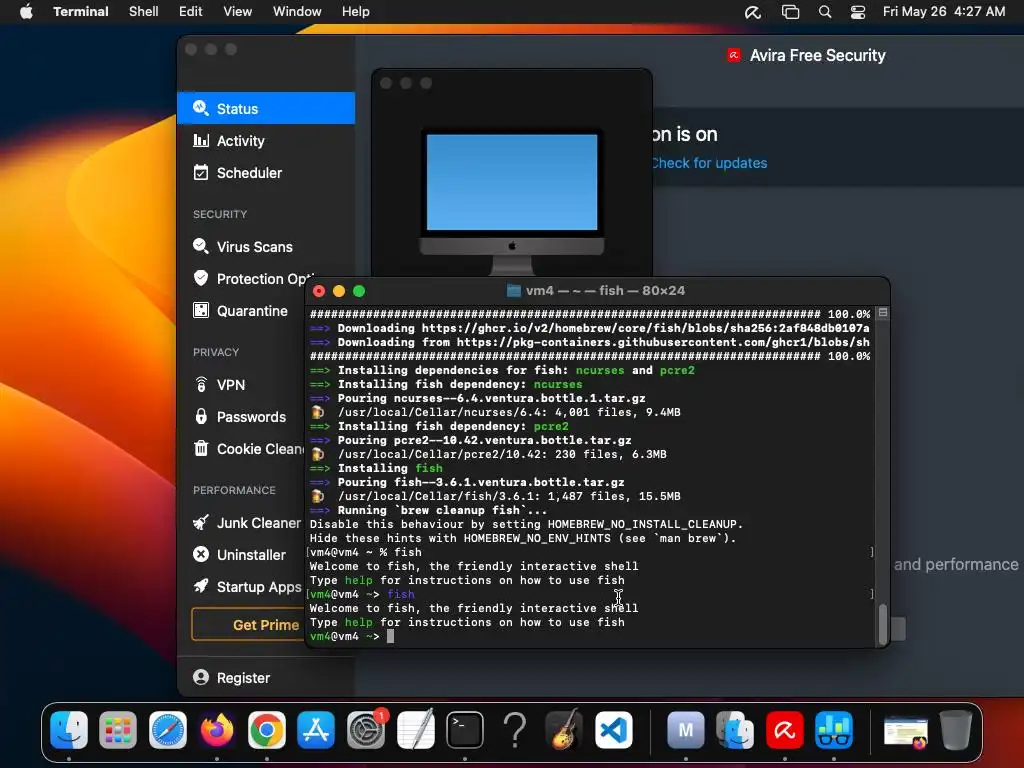1024x768 pixels.
Task: Open Control Center in the menu bar
Action: (x=858, y=12)
